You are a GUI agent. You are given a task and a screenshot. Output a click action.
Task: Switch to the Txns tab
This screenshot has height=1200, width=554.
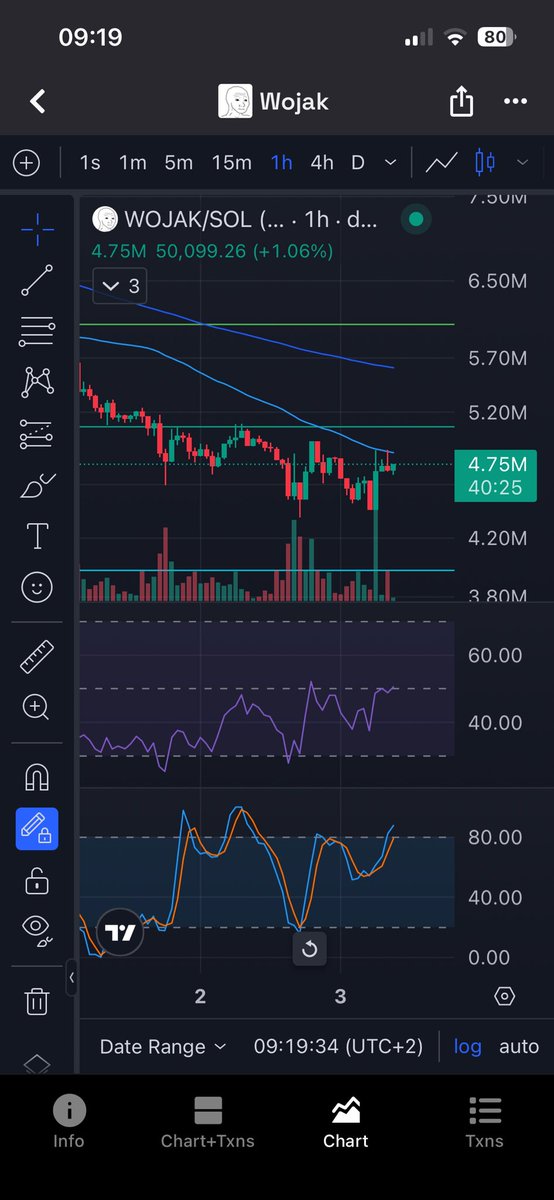pyautogui.click(x=485, y=1120)
